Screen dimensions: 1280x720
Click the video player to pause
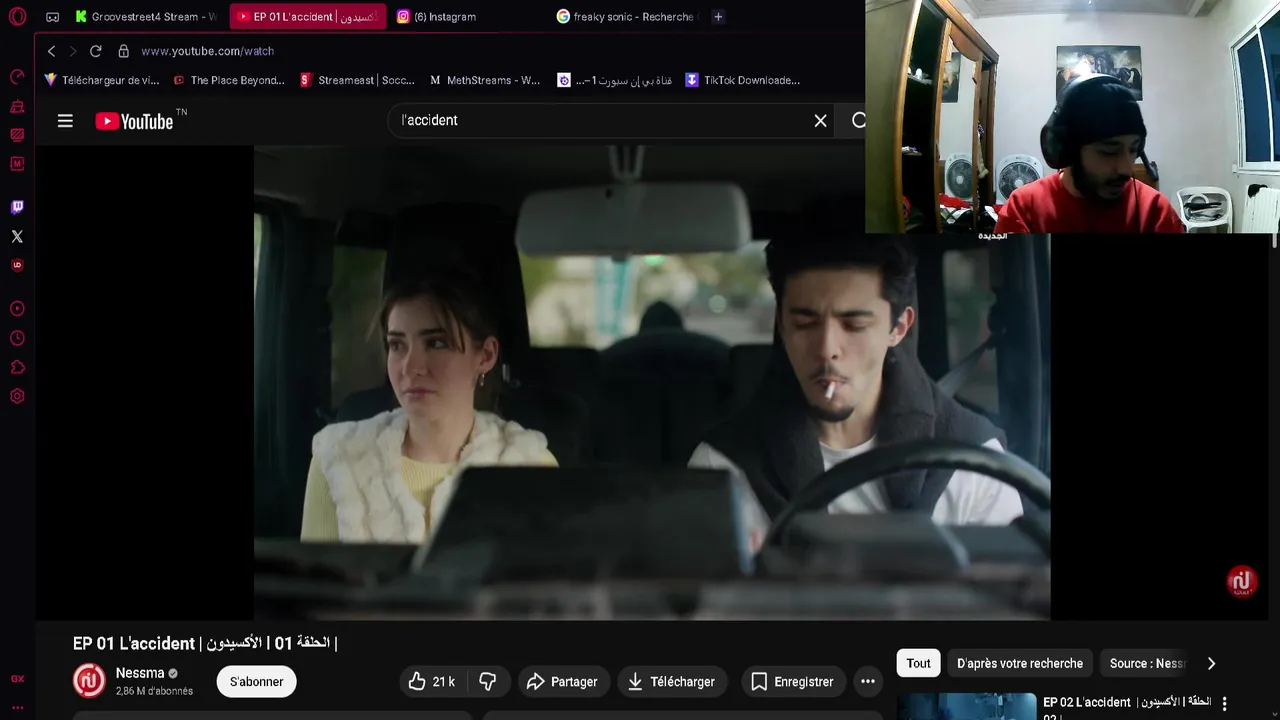[651, 383]
